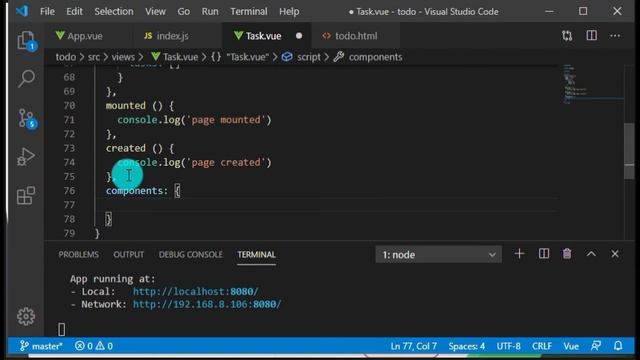This screenshot has width=640, height=360.
Task: Open the Help menu
Action: pos(289,11)
